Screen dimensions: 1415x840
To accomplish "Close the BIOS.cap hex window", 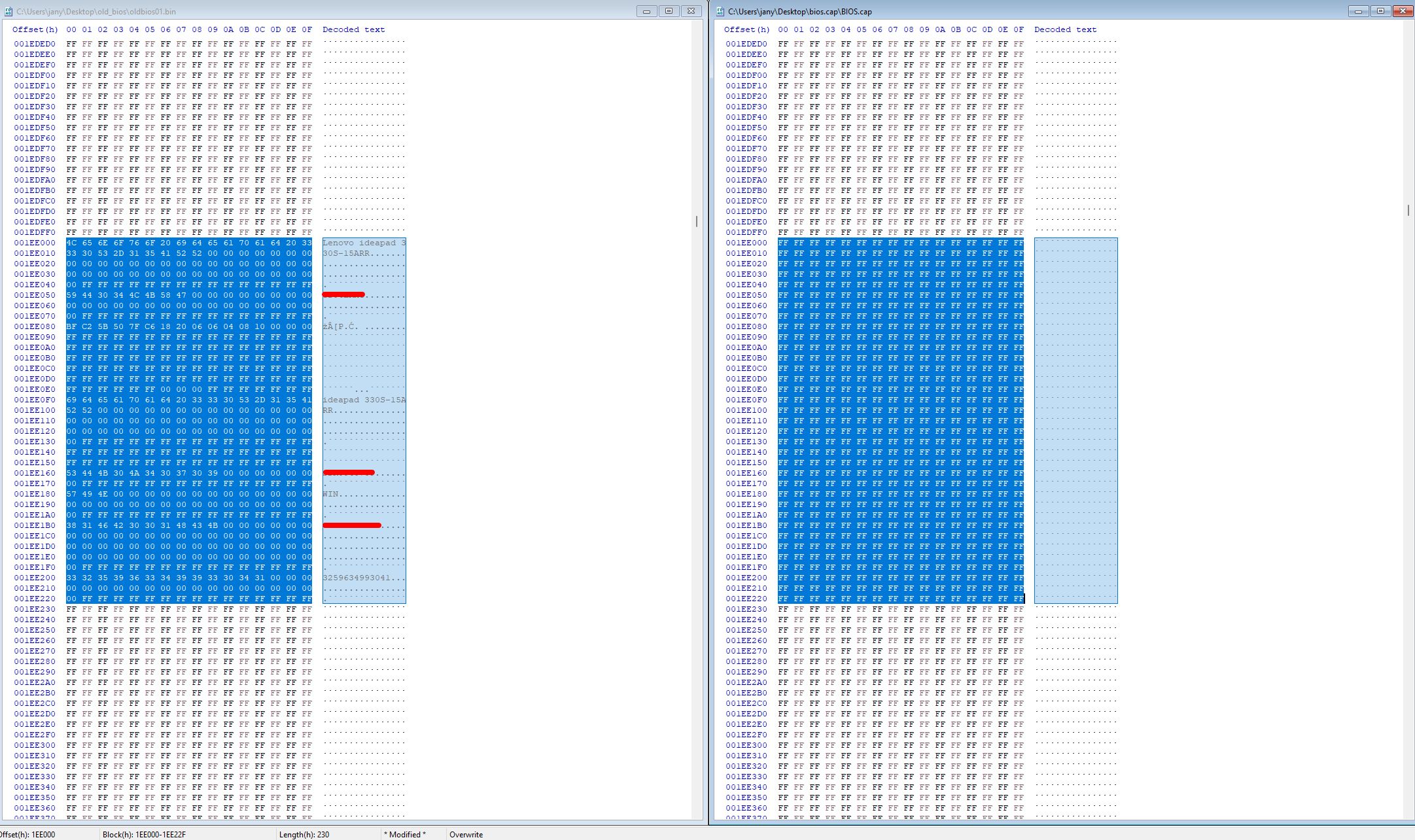I will (x=1403, y=11).
